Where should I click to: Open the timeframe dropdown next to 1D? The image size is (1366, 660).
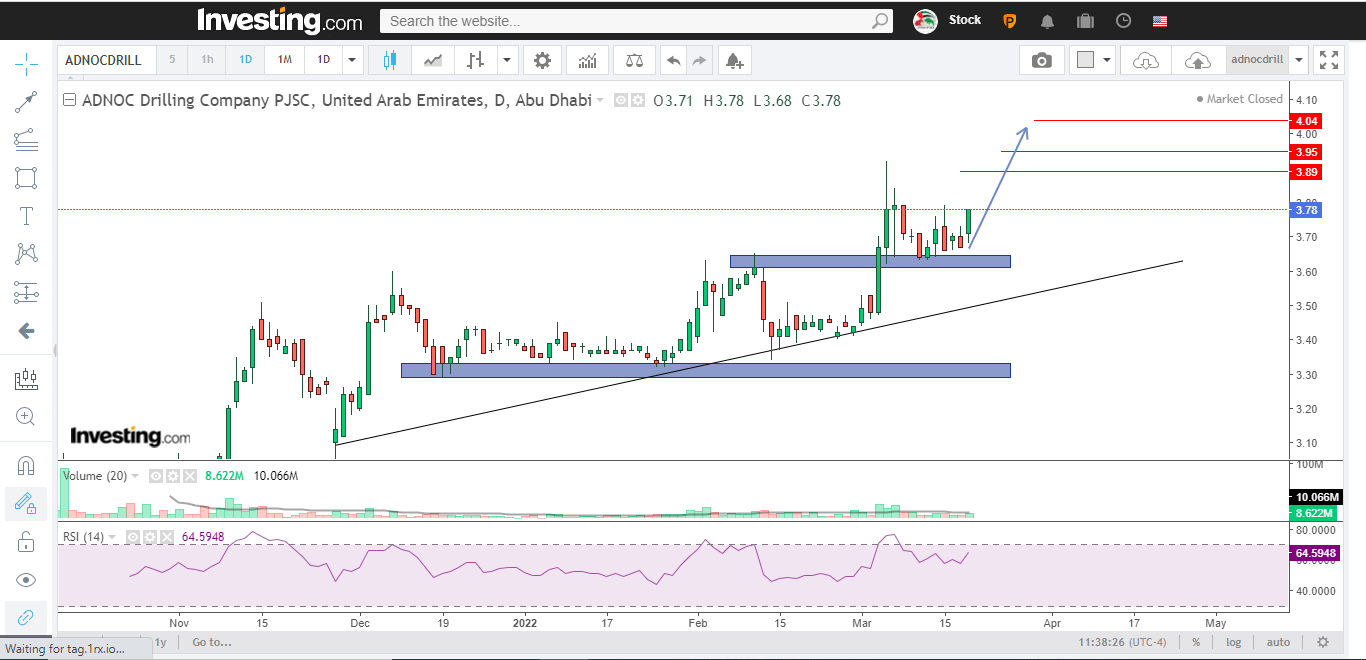(352, 60)
